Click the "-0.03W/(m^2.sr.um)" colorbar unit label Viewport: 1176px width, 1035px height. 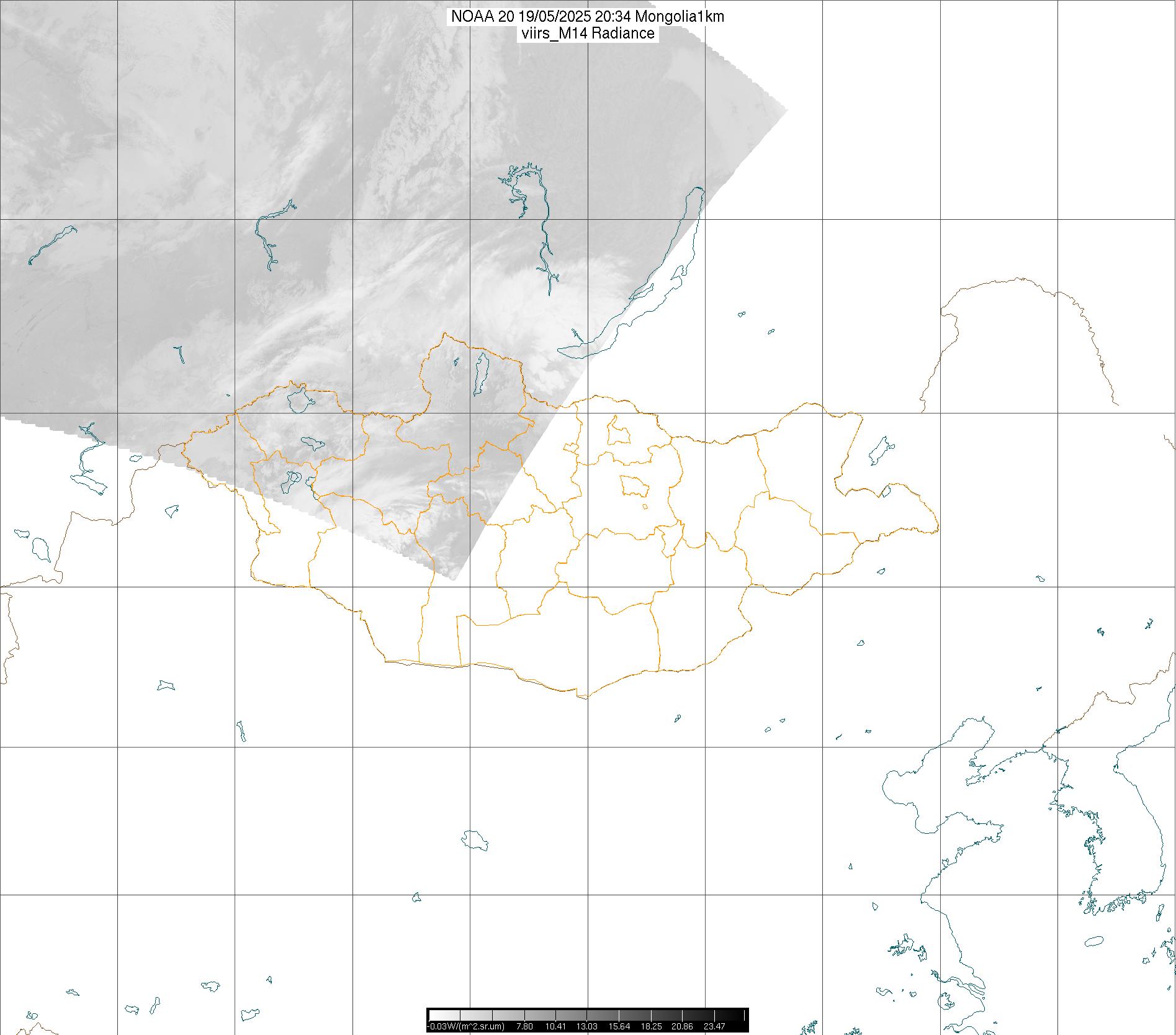click(x=467, y=1027)
